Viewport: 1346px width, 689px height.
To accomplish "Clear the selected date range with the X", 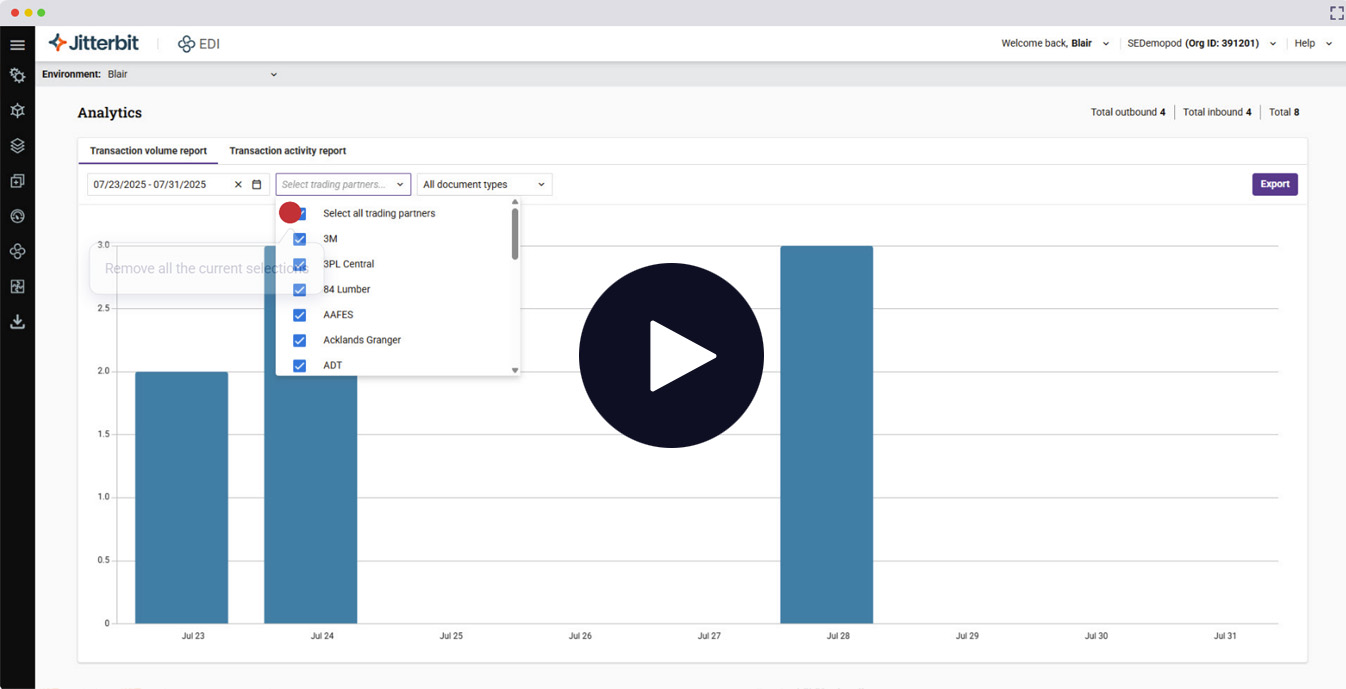I will (237, 184).
